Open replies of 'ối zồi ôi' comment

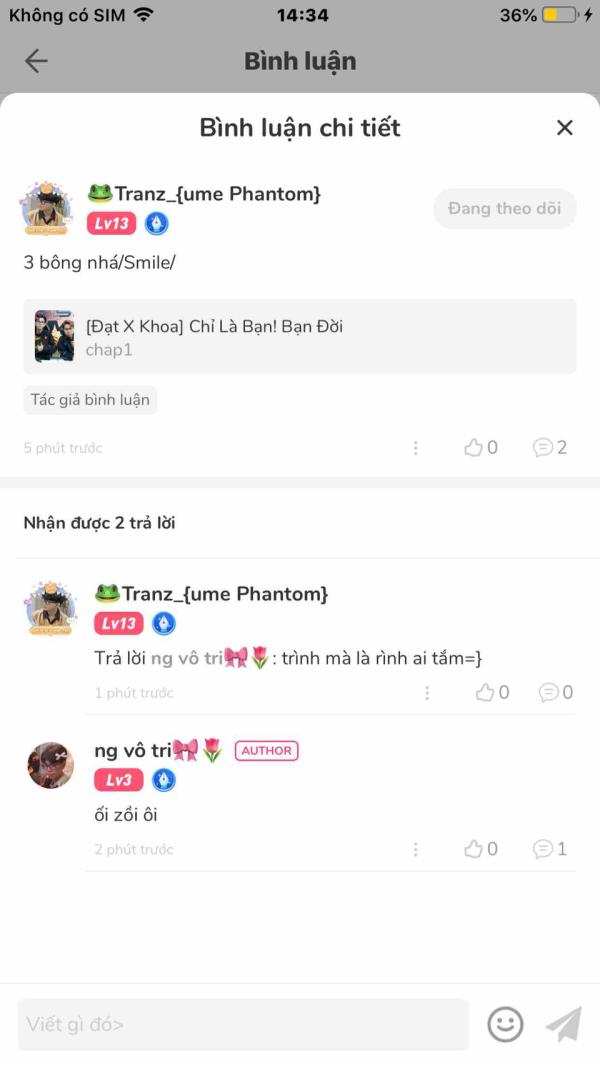[550, 849]
